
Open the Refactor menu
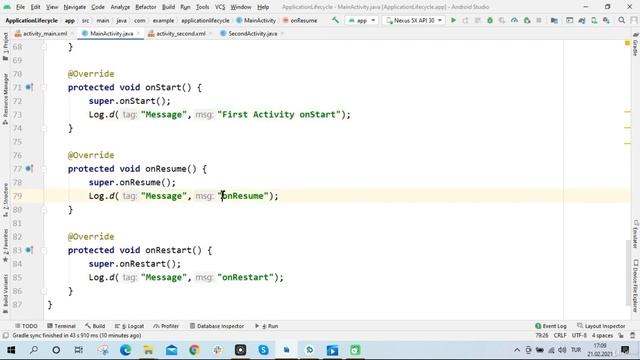(x=146, y=7)
